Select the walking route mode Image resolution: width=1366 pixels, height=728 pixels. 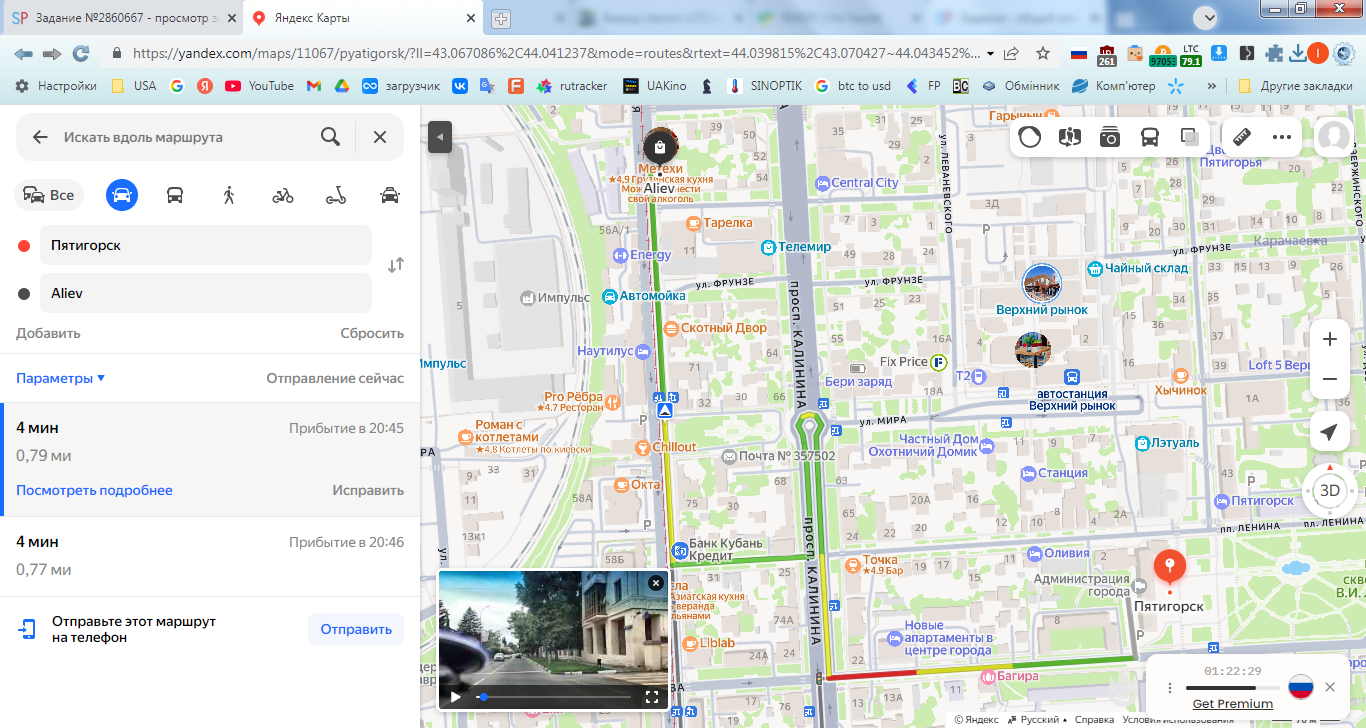tap(229, 195)
